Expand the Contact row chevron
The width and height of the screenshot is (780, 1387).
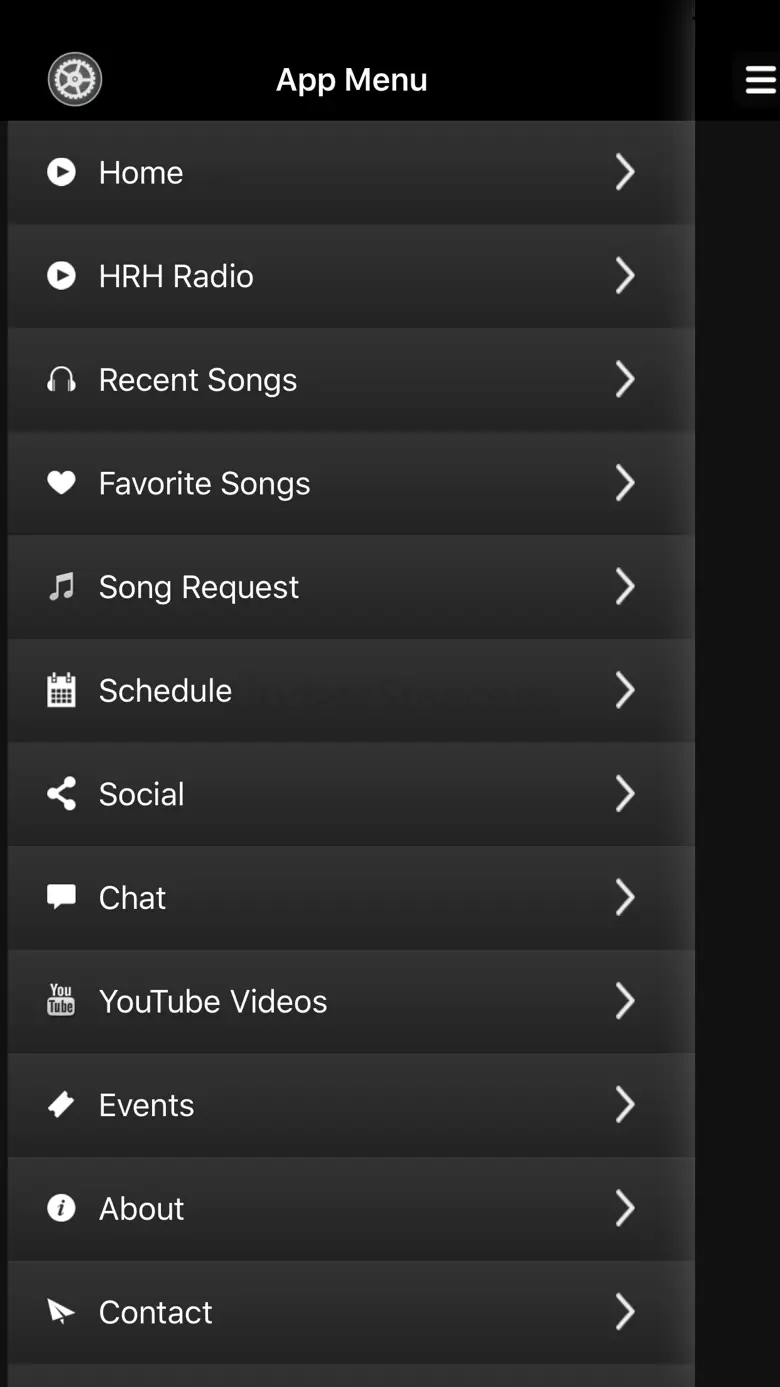pos(625,1311)
